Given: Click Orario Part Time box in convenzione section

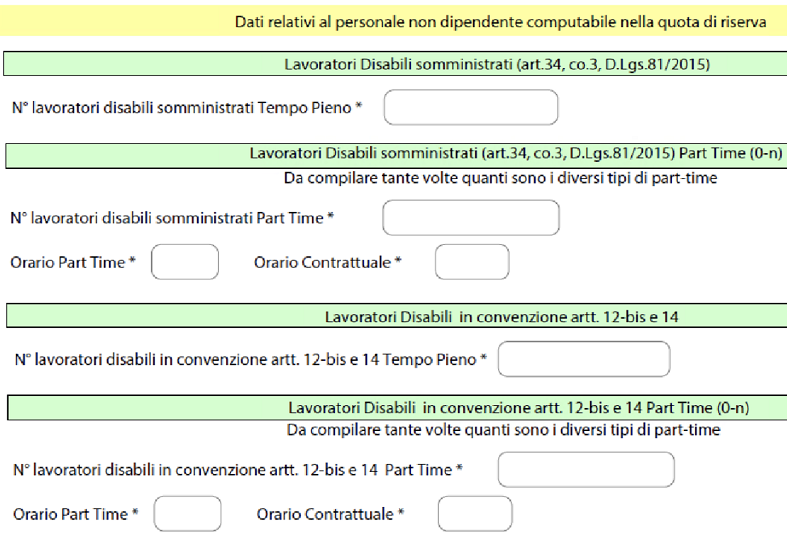Looking at the screenshot, I should point(187,514).
